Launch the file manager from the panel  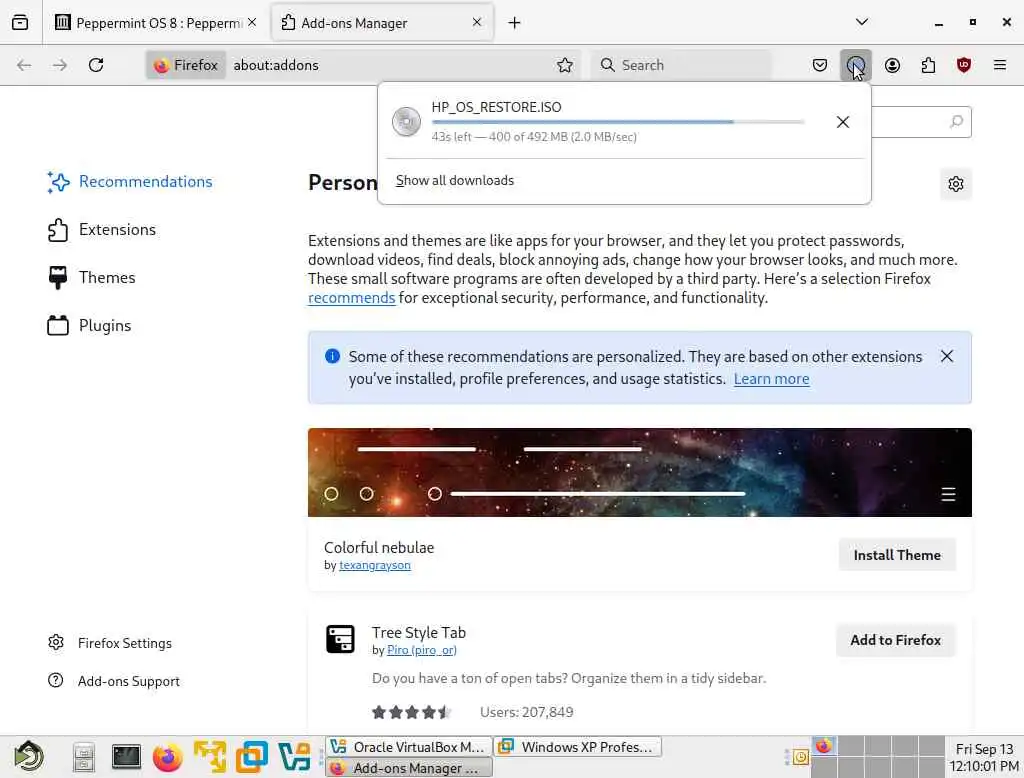(x=84, y=757)
